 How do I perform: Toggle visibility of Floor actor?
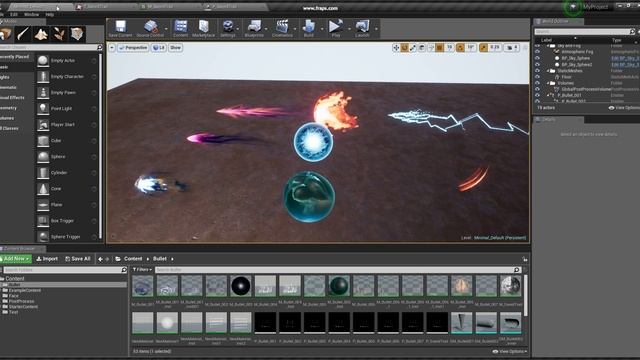538,77
